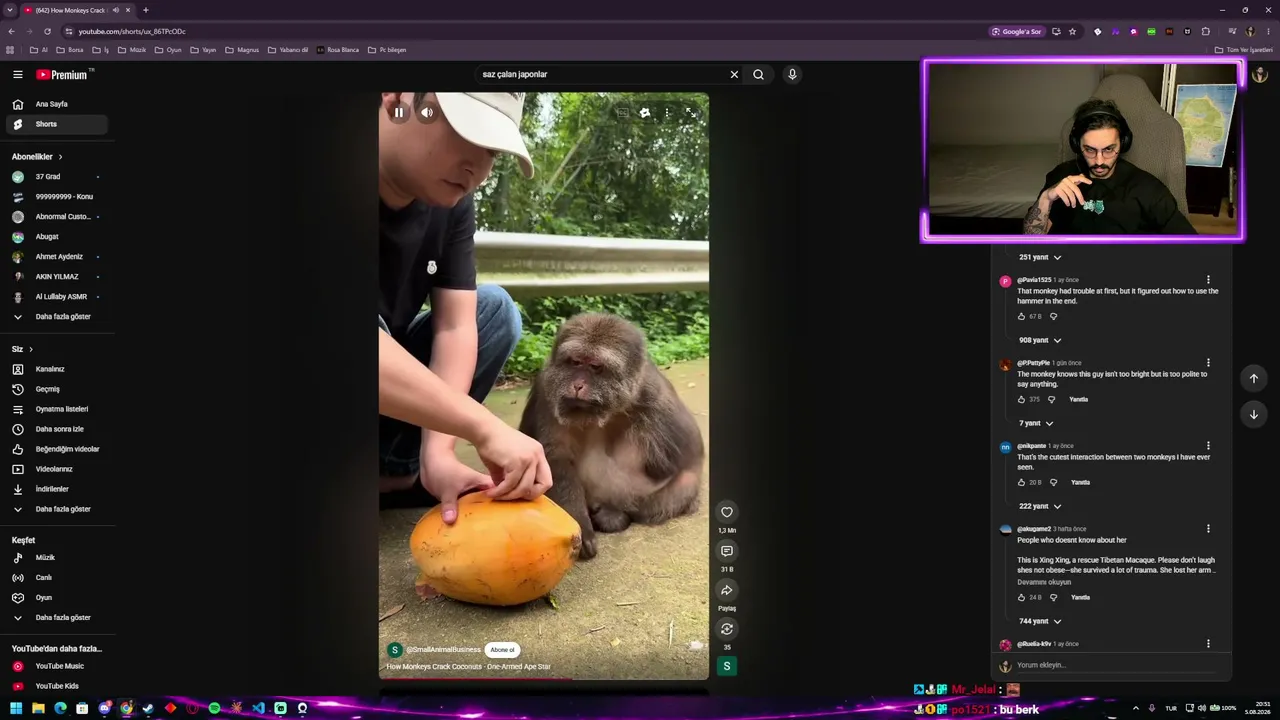The width and height of the screenshot is (1280, 720).
Task: Dislike the @Paria1525 comment
Action: (x=1053, y=316)
